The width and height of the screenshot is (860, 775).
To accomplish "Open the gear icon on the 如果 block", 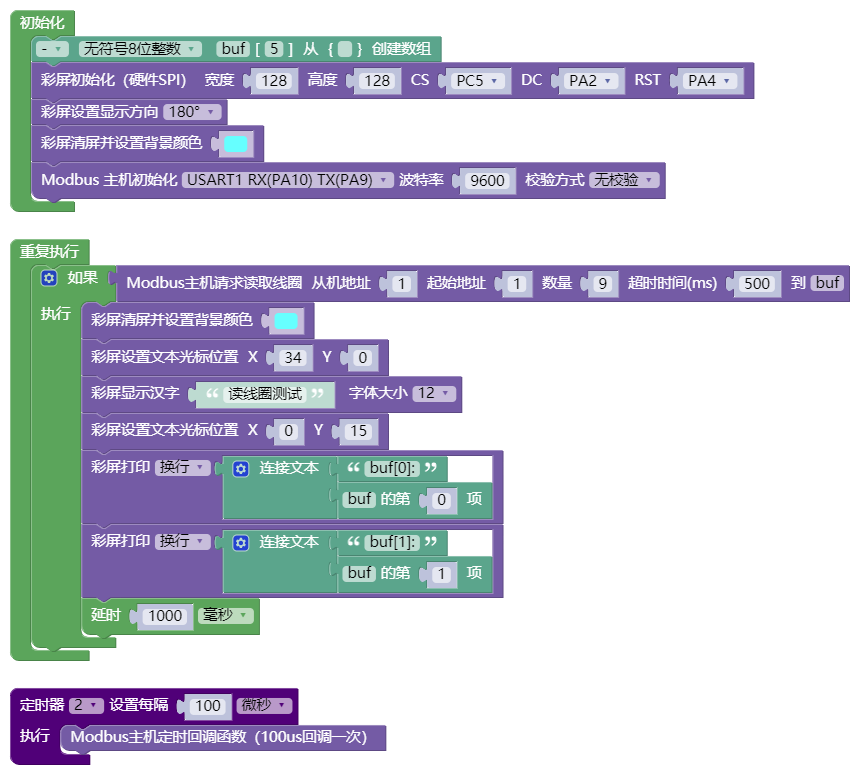I will [49, 278].
